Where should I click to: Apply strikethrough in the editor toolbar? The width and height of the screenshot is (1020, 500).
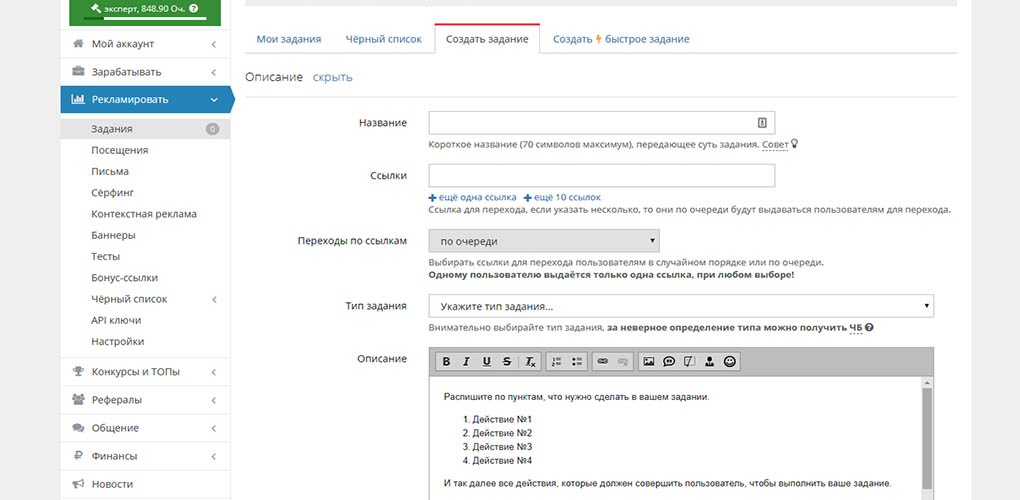pos(507,362)
